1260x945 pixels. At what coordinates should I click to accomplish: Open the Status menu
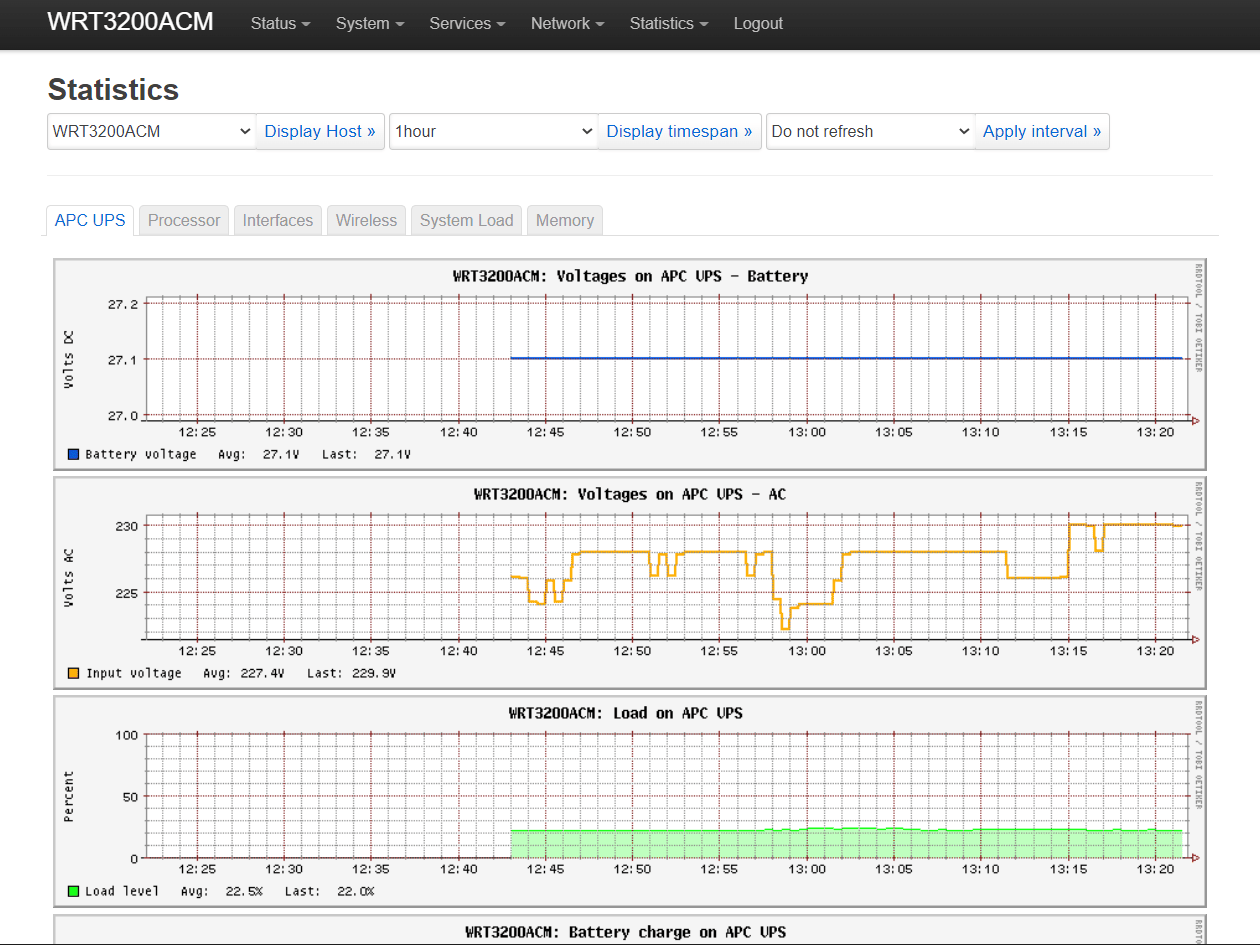[x=280, y=23]
